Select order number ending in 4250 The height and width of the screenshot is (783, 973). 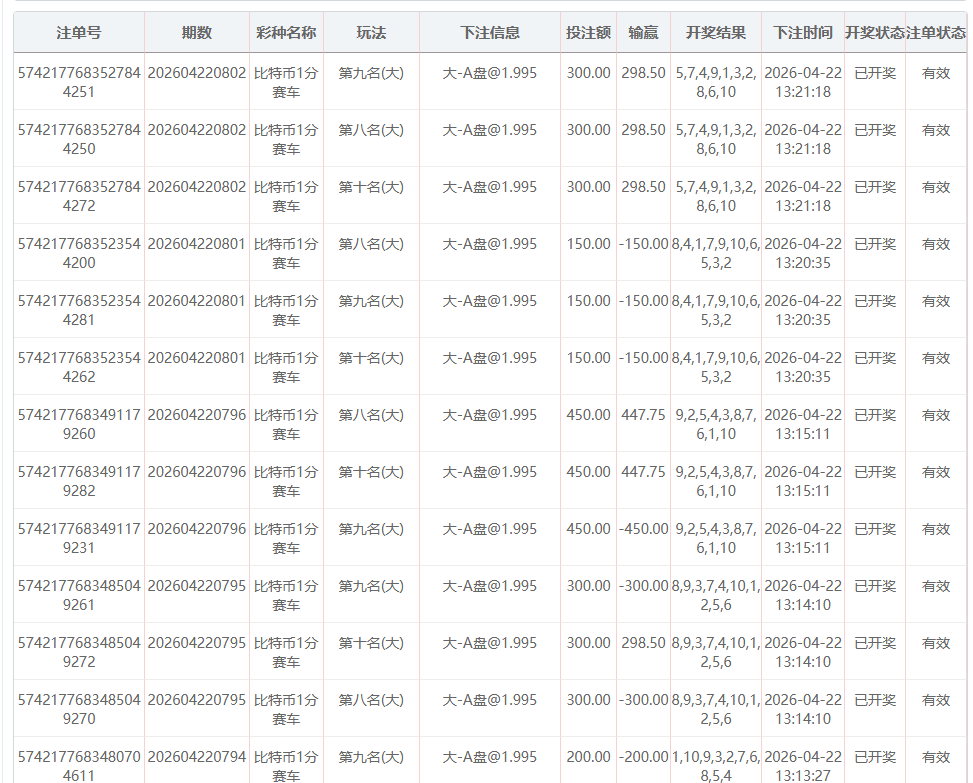(x=78, y=139)
